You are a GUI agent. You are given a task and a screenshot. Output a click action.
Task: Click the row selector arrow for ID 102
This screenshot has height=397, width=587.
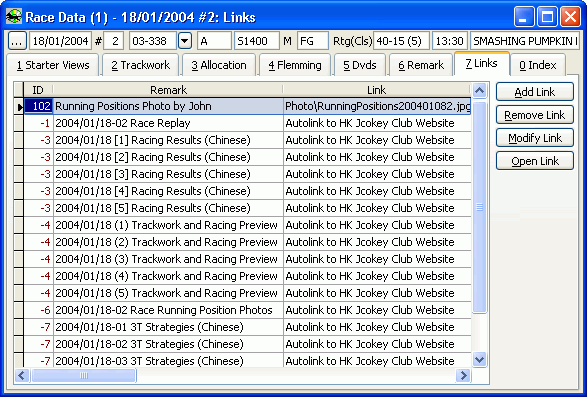click(x=19, y=106)
